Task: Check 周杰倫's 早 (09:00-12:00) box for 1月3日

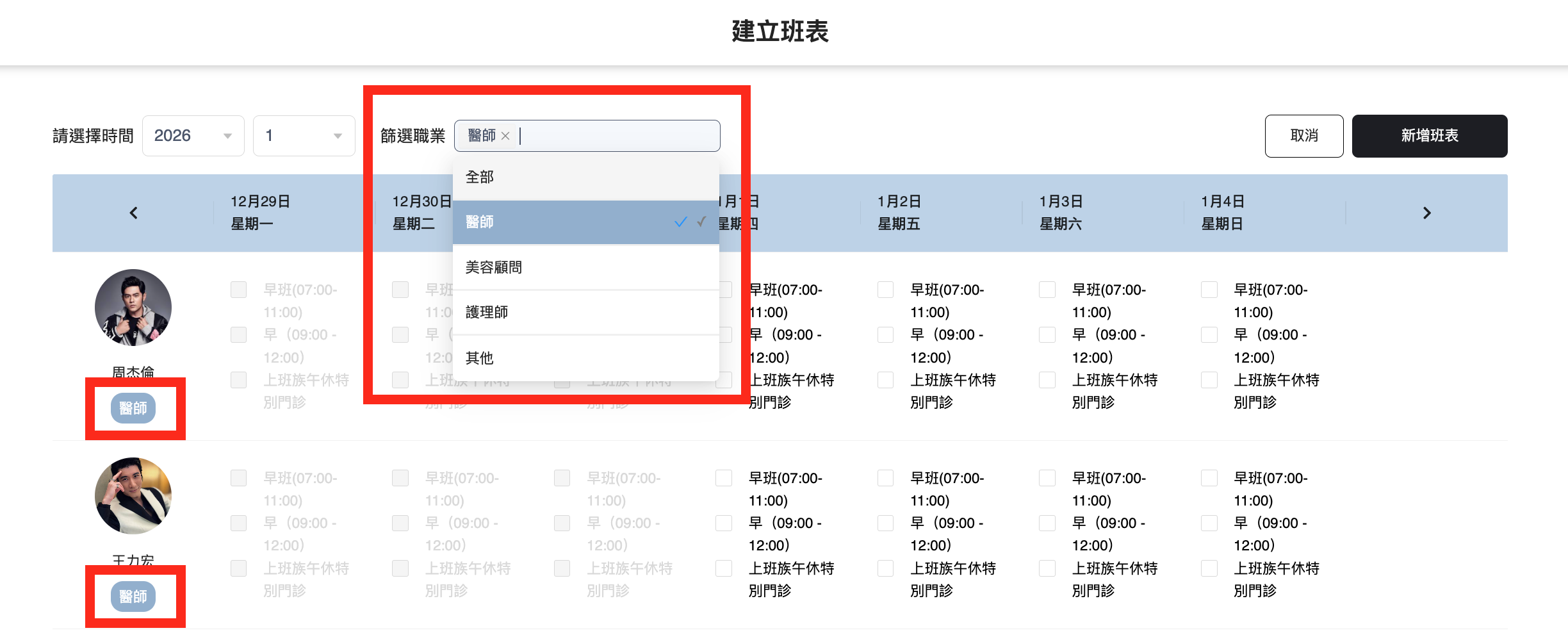Action: click(x=1047, y=335)
